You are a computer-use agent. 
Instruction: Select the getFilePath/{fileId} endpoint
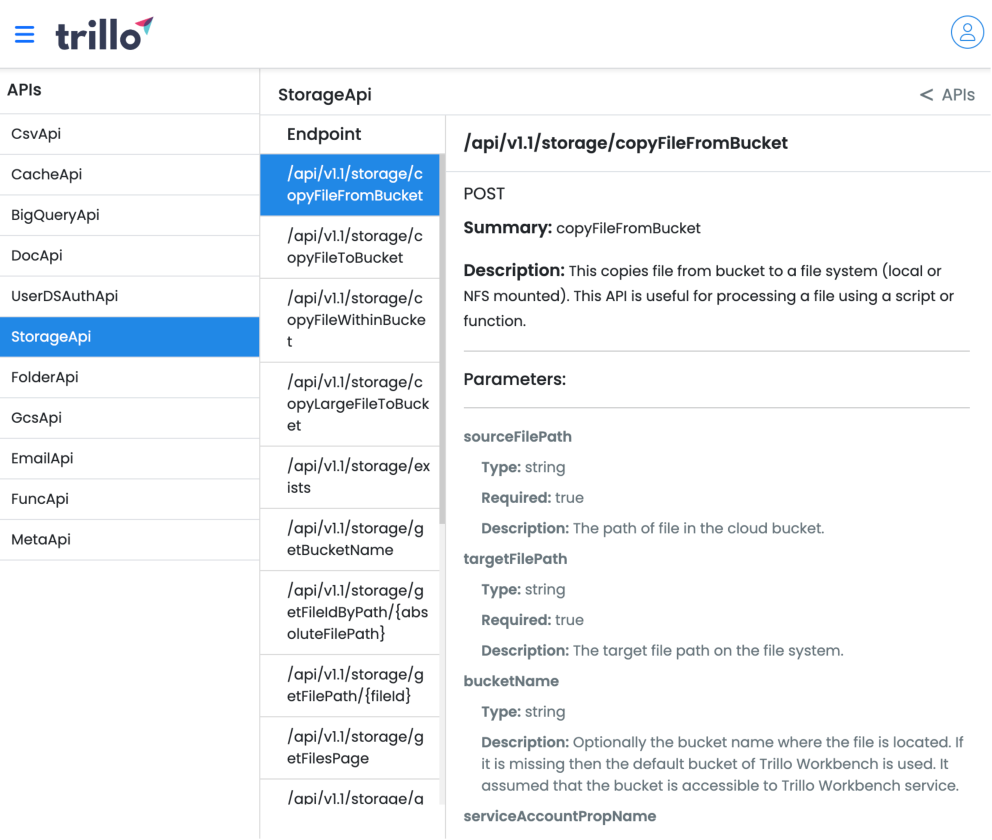pos(350,686)
